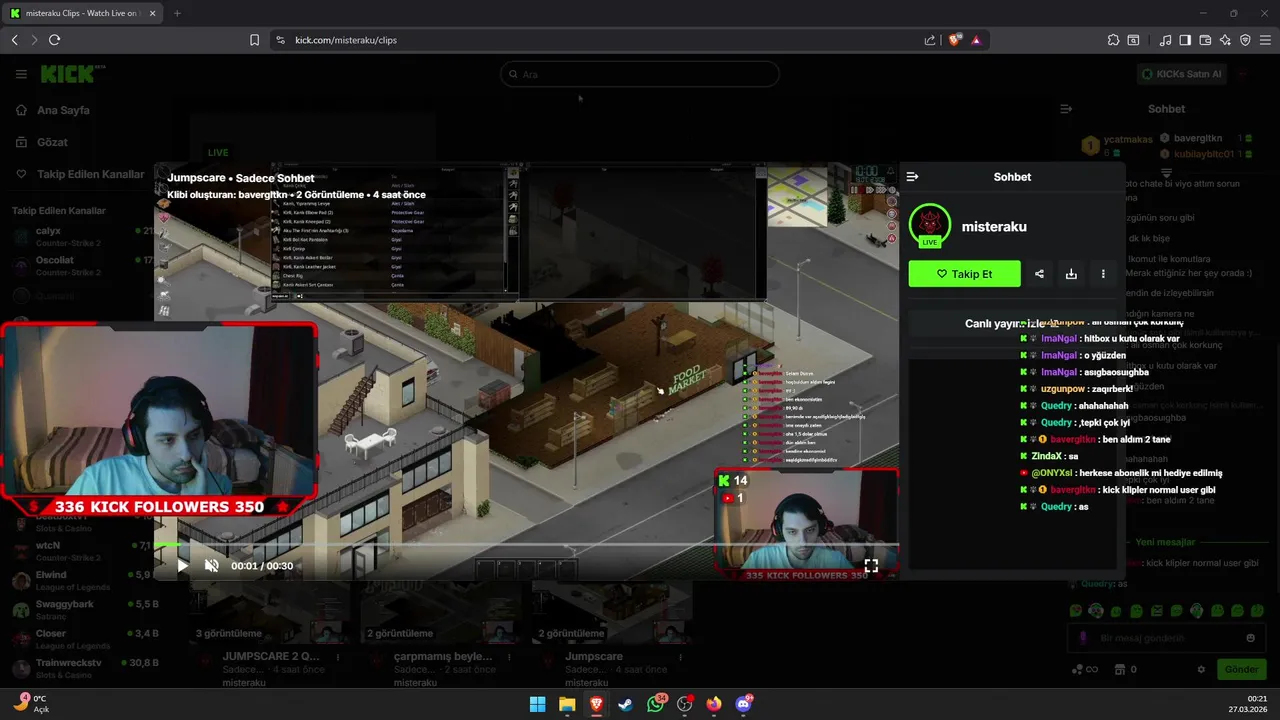This screenshot has width=1280, height=720.
Task: Open options for the çarpmamış beyle clip card
Action: tap(510, 658)
